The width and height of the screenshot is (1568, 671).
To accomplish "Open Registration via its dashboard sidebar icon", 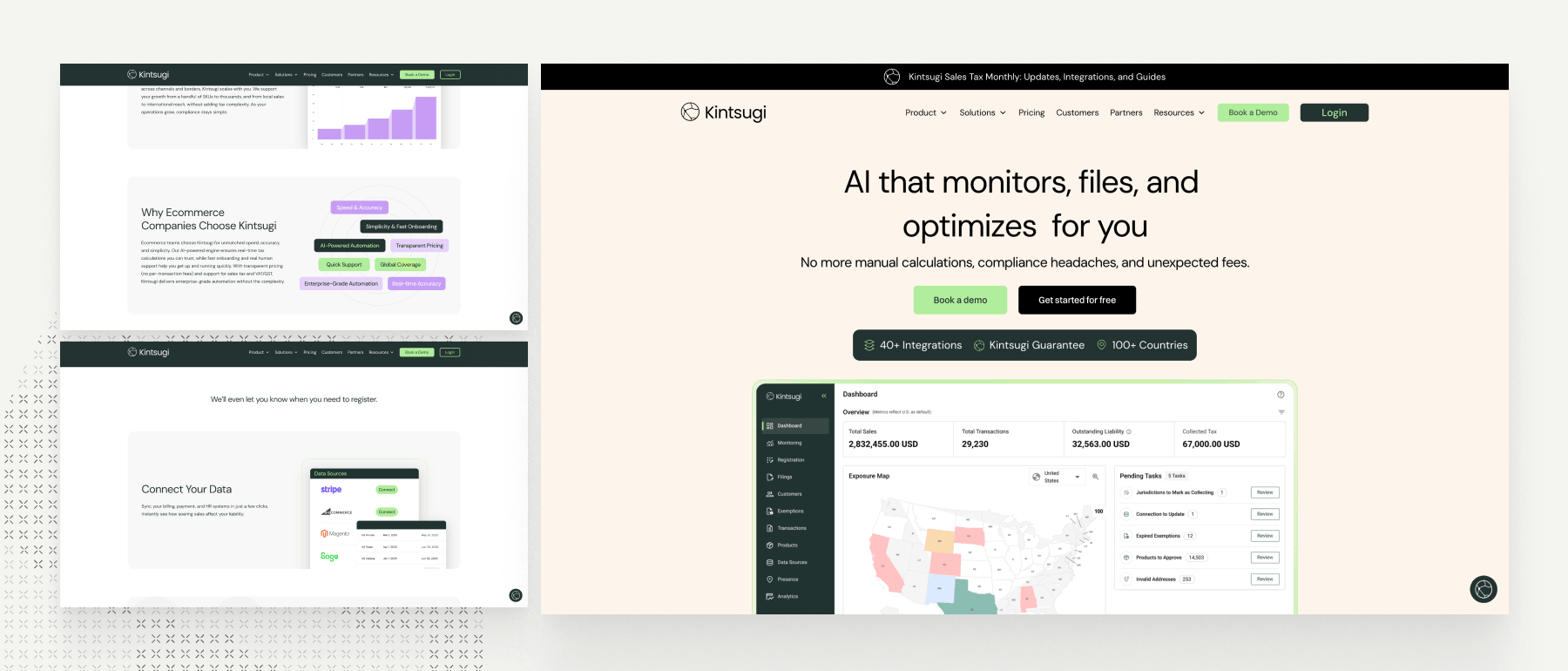I will coord(770,460).
